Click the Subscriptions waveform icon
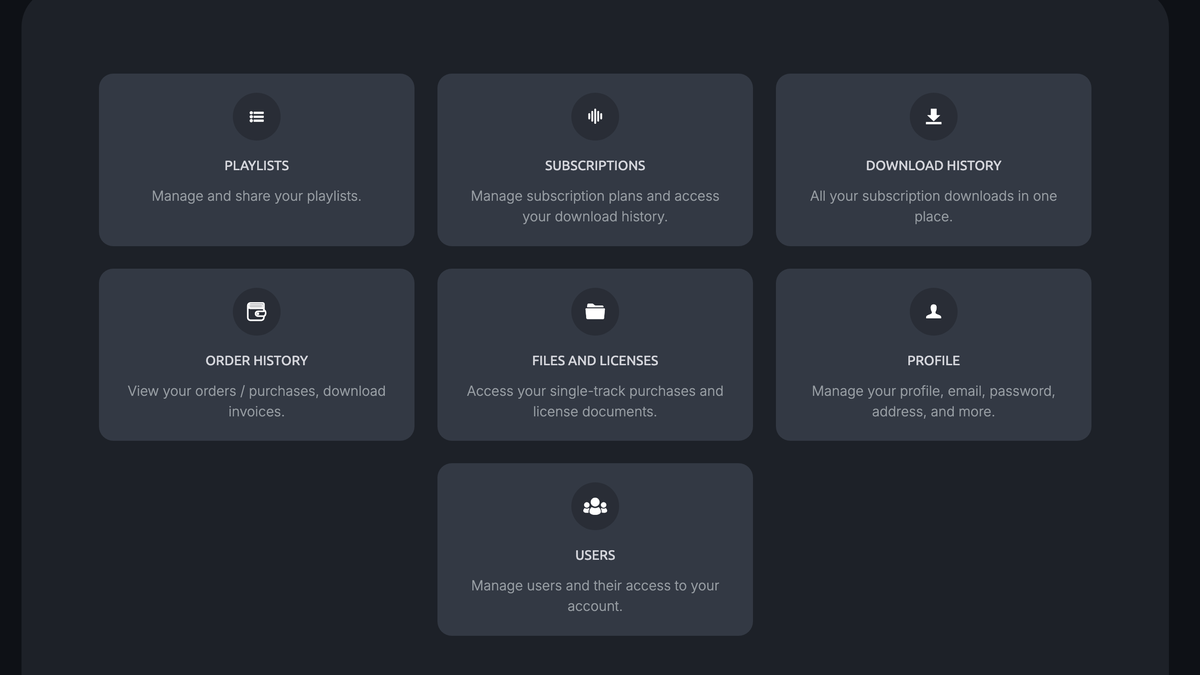This screenshot has width=1200, height=675. point(595,117)
